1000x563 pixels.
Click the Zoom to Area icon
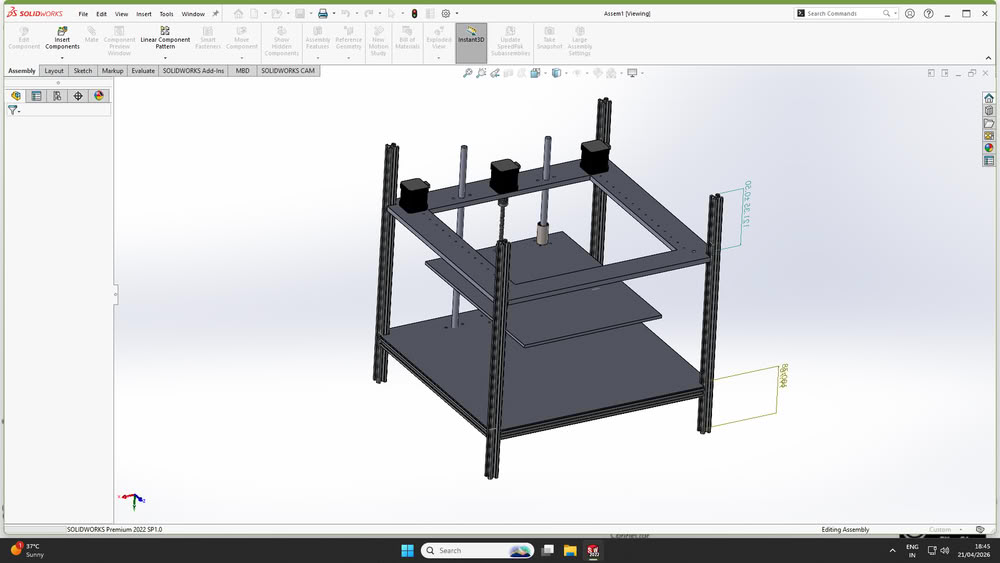(x=481, y=73)
